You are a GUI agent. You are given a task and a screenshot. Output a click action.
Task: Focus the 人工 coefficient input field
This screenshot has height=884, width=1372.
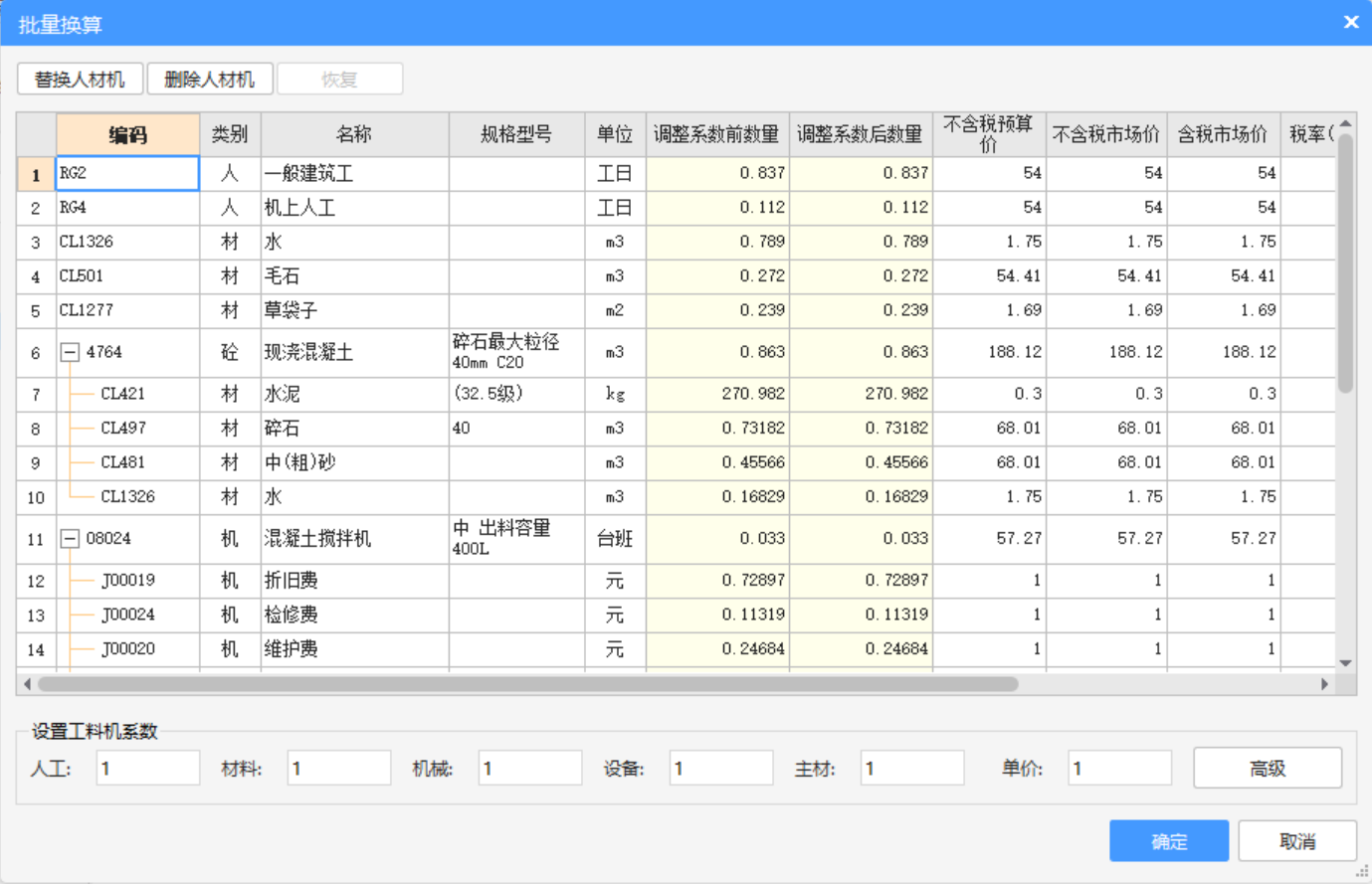(x=147, y=769)
